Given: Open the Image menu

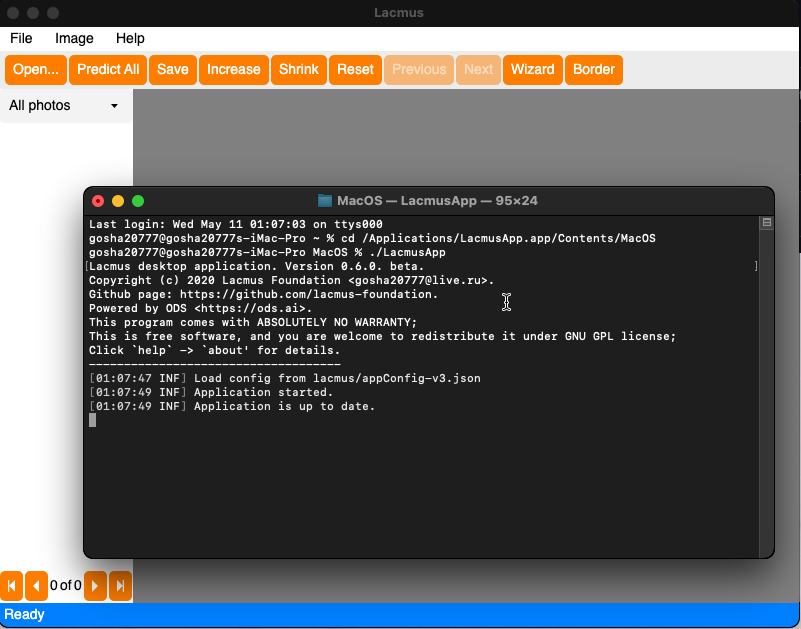Looking at the screenshot, I should 74,38.
